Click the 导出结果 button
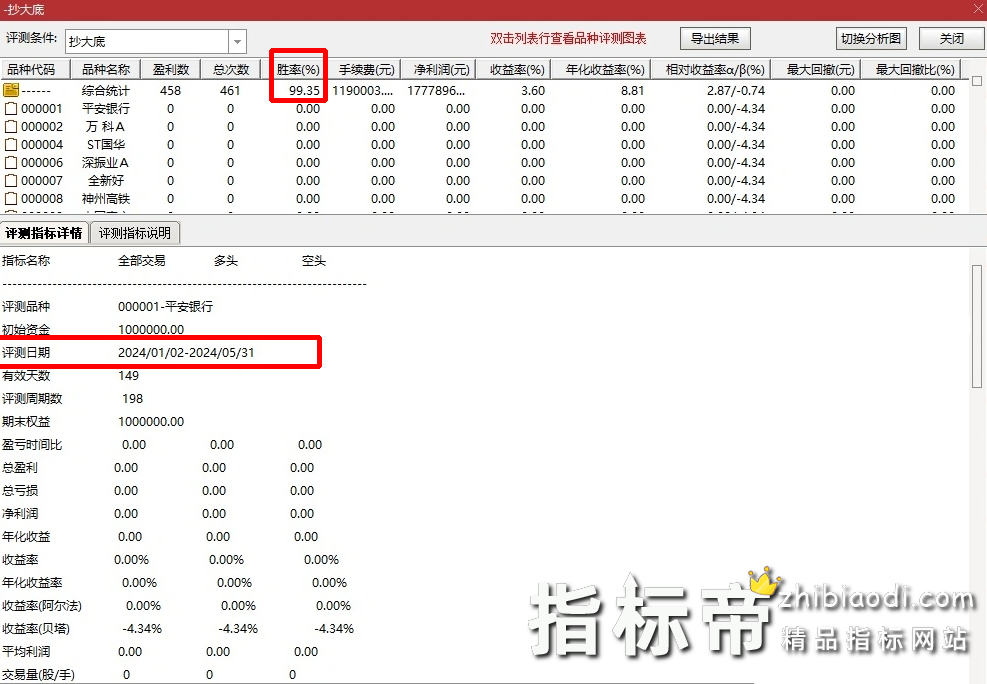987x684 pixels. (715, 38)
